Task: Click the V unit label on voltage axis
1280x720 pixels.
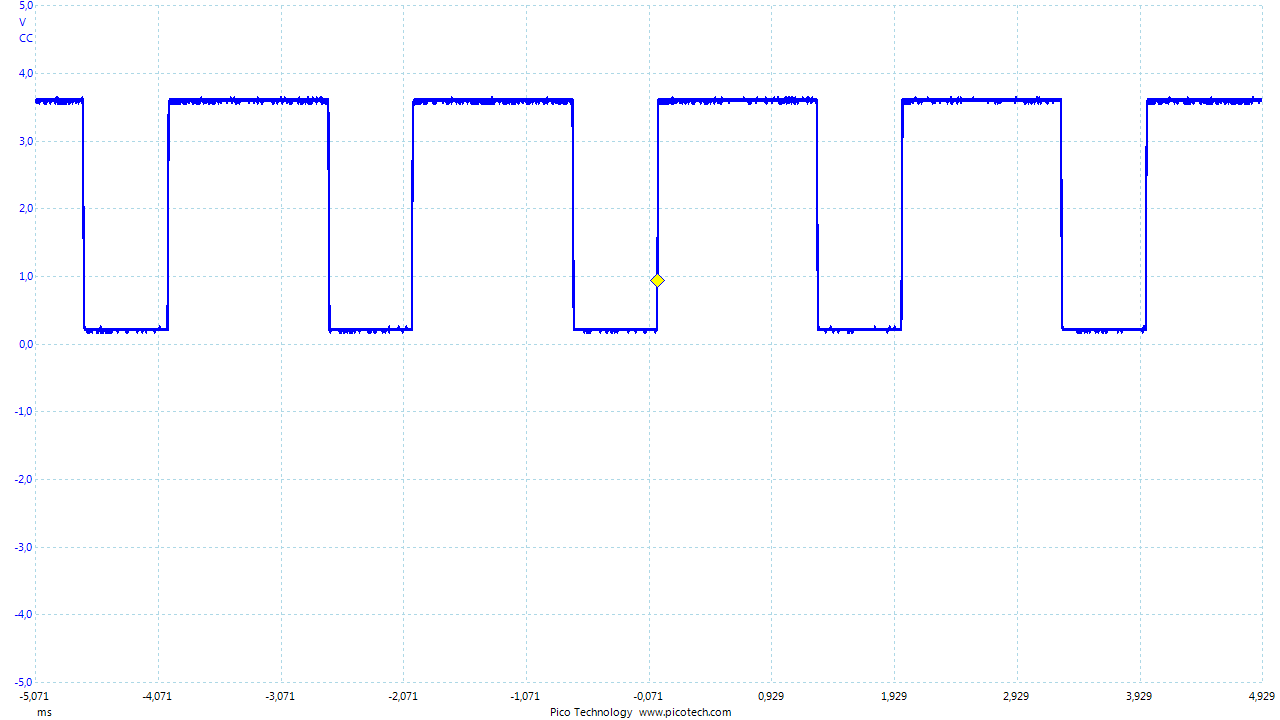Action: (23, 22)
